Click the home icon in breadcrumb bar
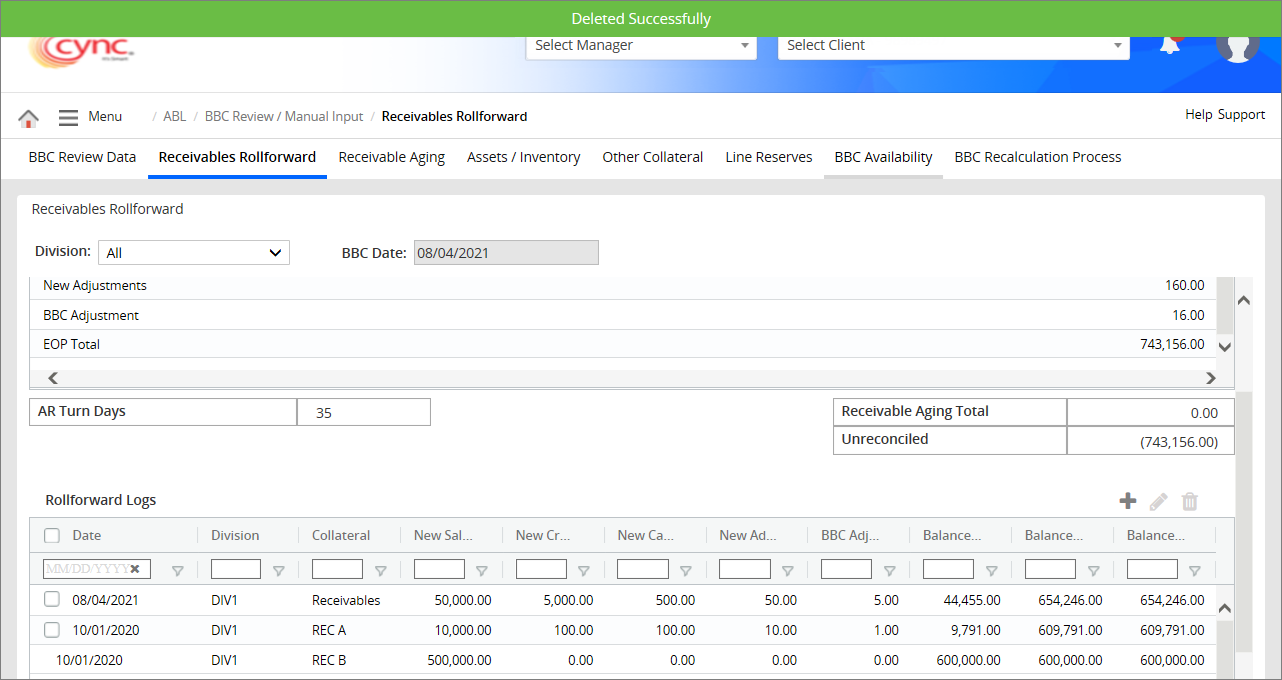The height and width of the screenshot is (680, 1282). tap(28, 118)
